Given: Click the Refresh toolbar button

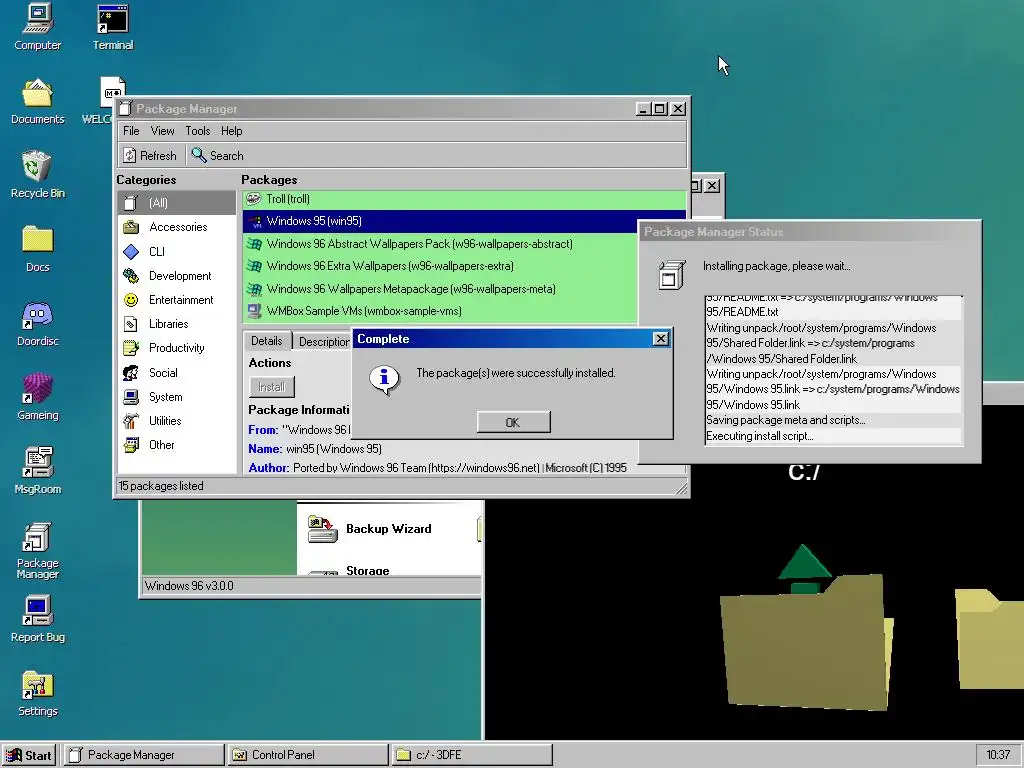Looking at the screenshot, I should tap(151, 155).
